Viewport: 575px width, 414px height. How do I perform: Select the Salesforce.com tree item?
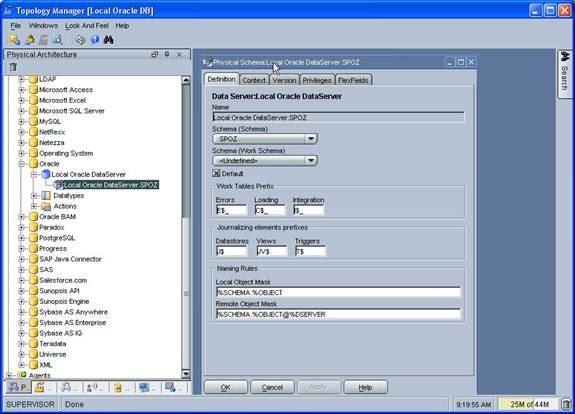(x=63, y=280)
